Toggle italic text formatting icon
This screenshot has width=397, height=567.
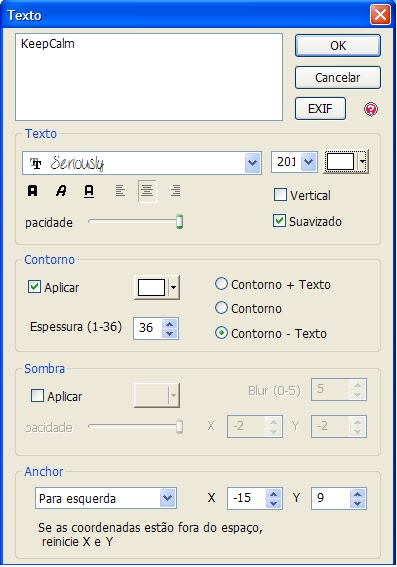(61, 191)
